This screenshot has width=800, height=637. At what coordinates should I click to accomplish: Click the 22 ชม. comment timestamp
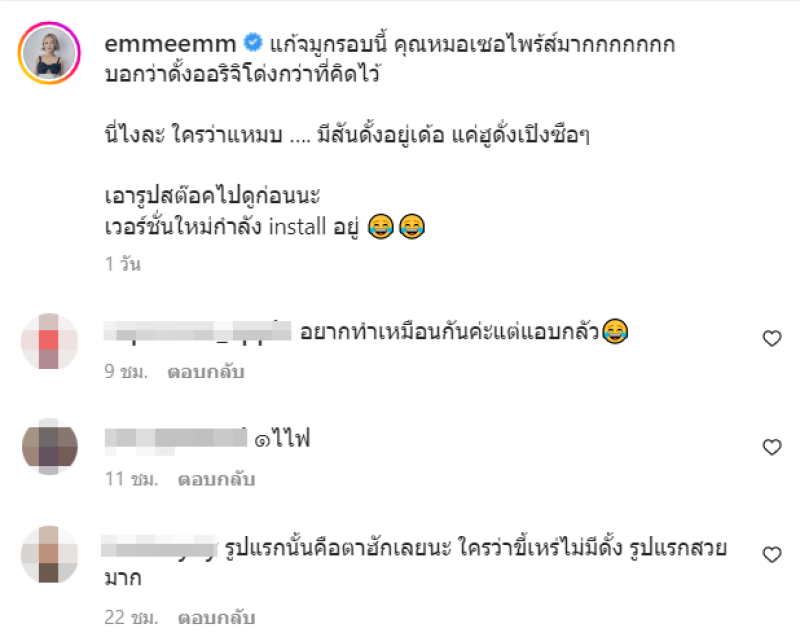click(x=132, y=618)
